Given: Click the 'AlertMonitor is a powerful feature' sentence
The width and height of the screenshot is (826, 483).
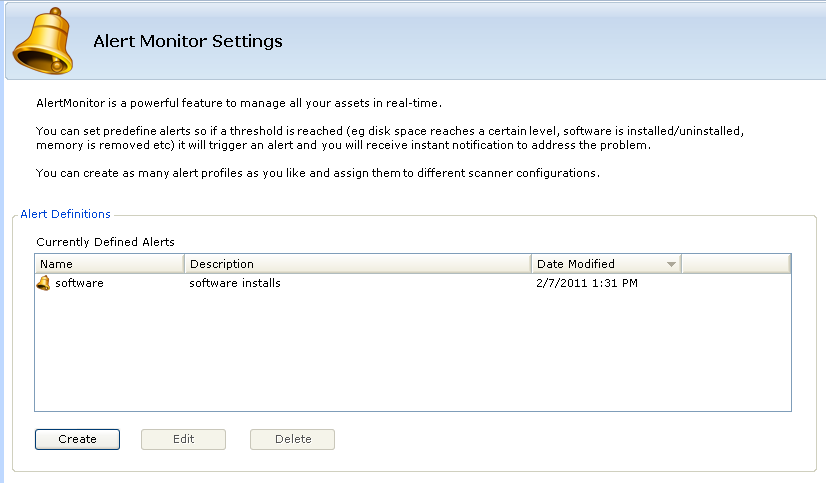Looking at the screenshot, I should pyautogui.click(x=239, y=103).
